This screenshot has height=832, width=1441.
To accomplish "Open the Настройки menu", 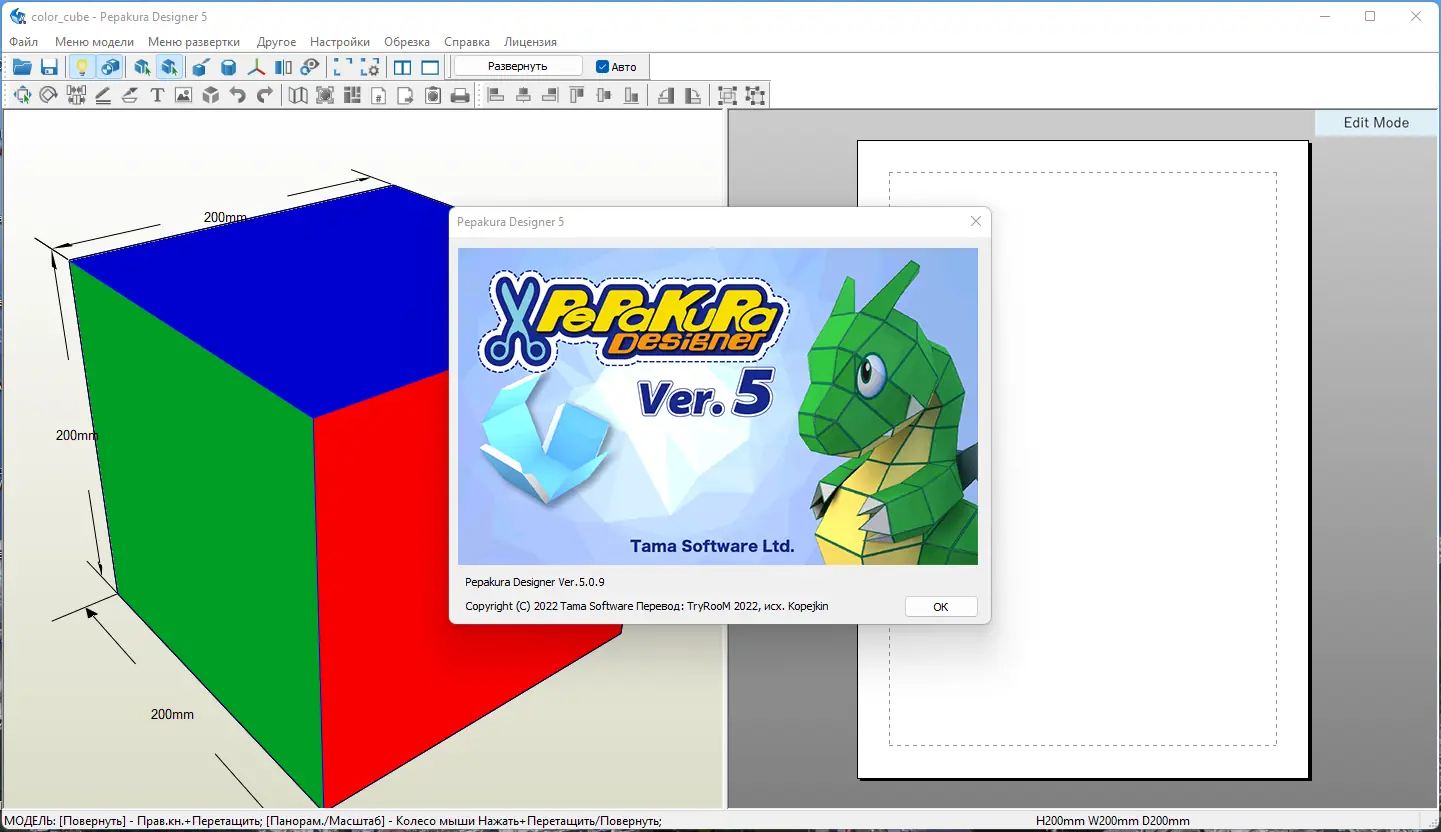I will pos(340,42).
